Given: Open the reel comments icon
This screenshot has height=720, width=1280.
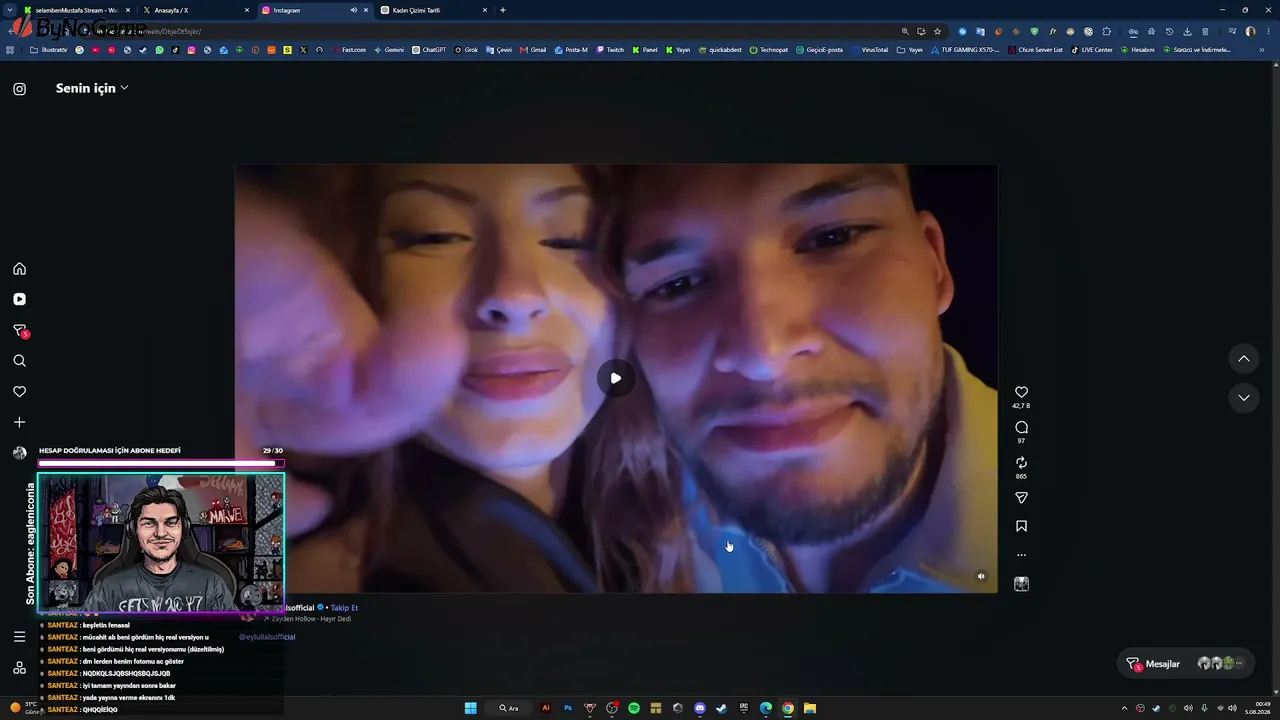Looking at the screenshot, I should [1021, 428].
